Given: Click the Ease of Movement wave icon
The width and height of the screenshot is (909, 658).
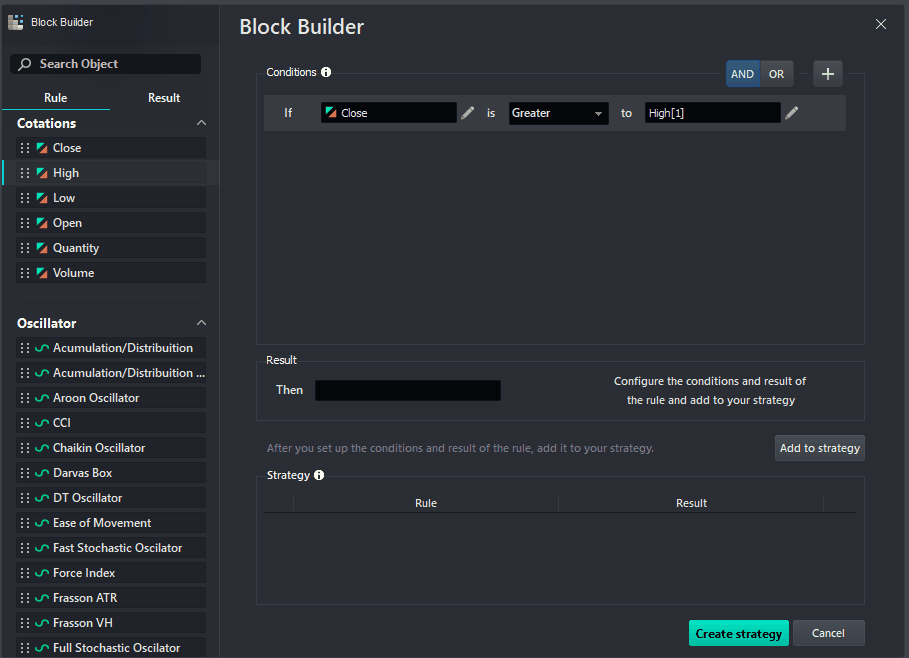Looking at the screenshot, I should click(x=42, y=522).
